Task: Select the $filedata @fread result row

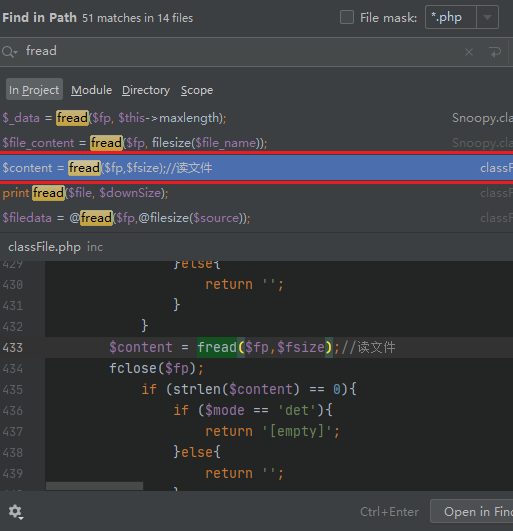Action: 256,218
